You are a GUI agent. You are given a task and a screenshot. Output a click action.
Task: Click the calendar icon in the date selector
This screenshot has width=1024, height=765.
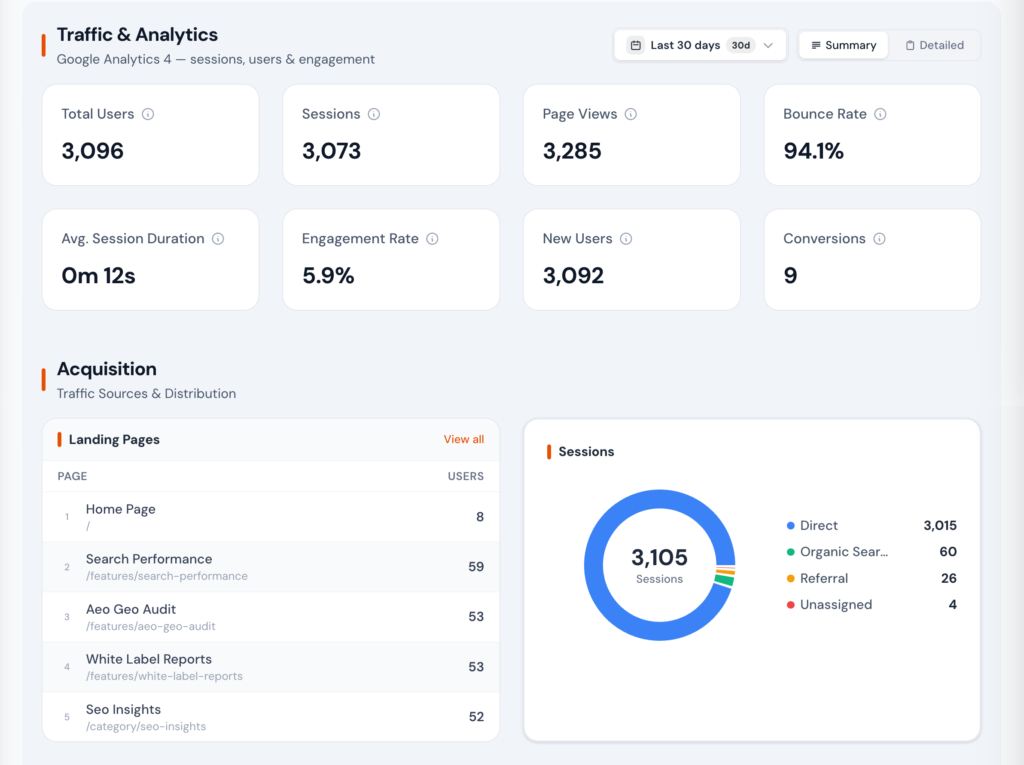point(635,45)
